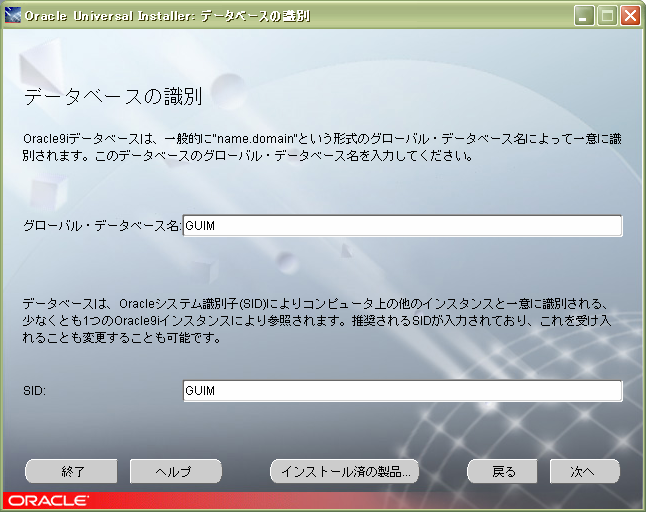The width and height of the screenshot is (646, 512).
Task: Focus the グローバル・データベース名 input field
Action: coord(403,226)
